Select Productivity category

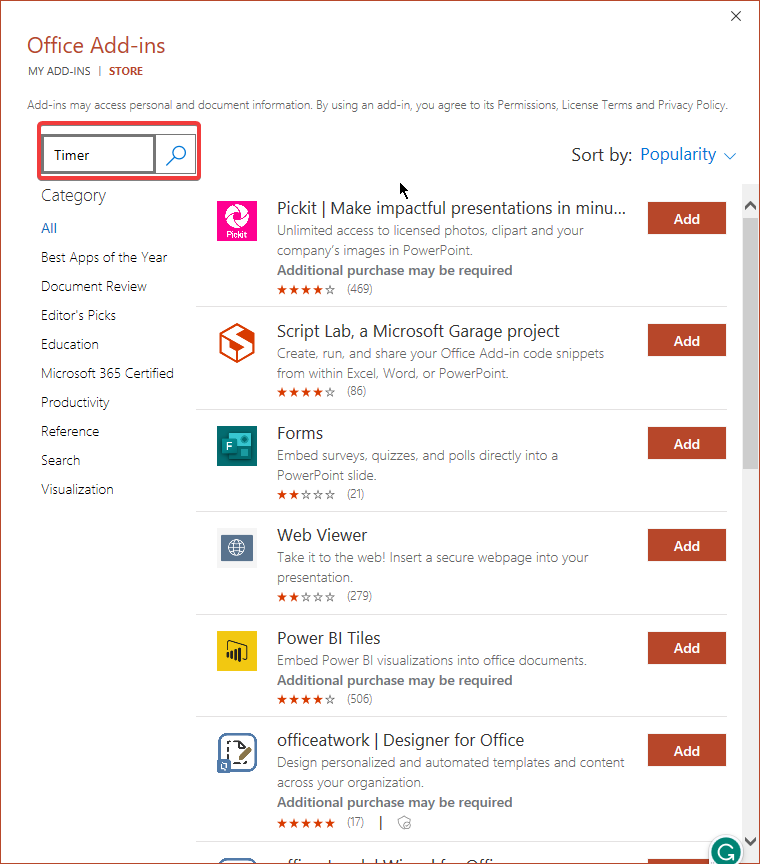75,403
